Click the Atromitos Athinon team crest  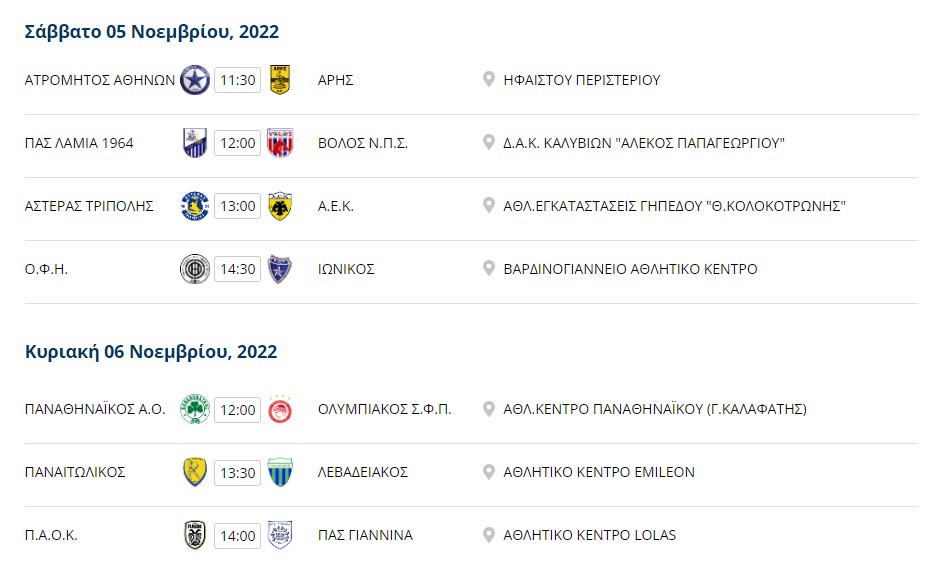(x=195, y=80)
